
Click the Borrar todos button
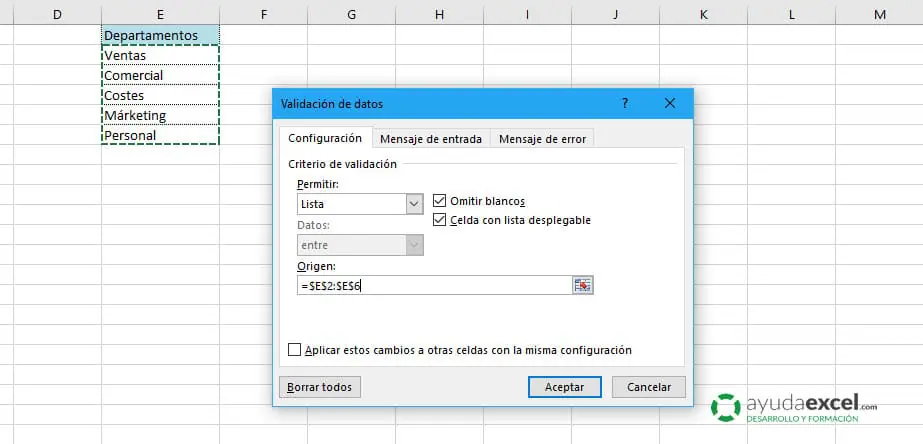319,387
